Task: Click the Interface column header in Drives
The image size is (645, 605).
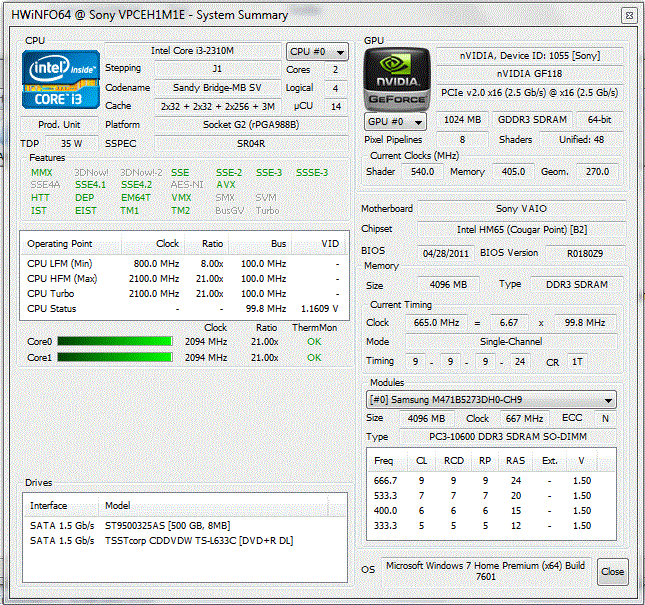Action: (x=61, y=505)
